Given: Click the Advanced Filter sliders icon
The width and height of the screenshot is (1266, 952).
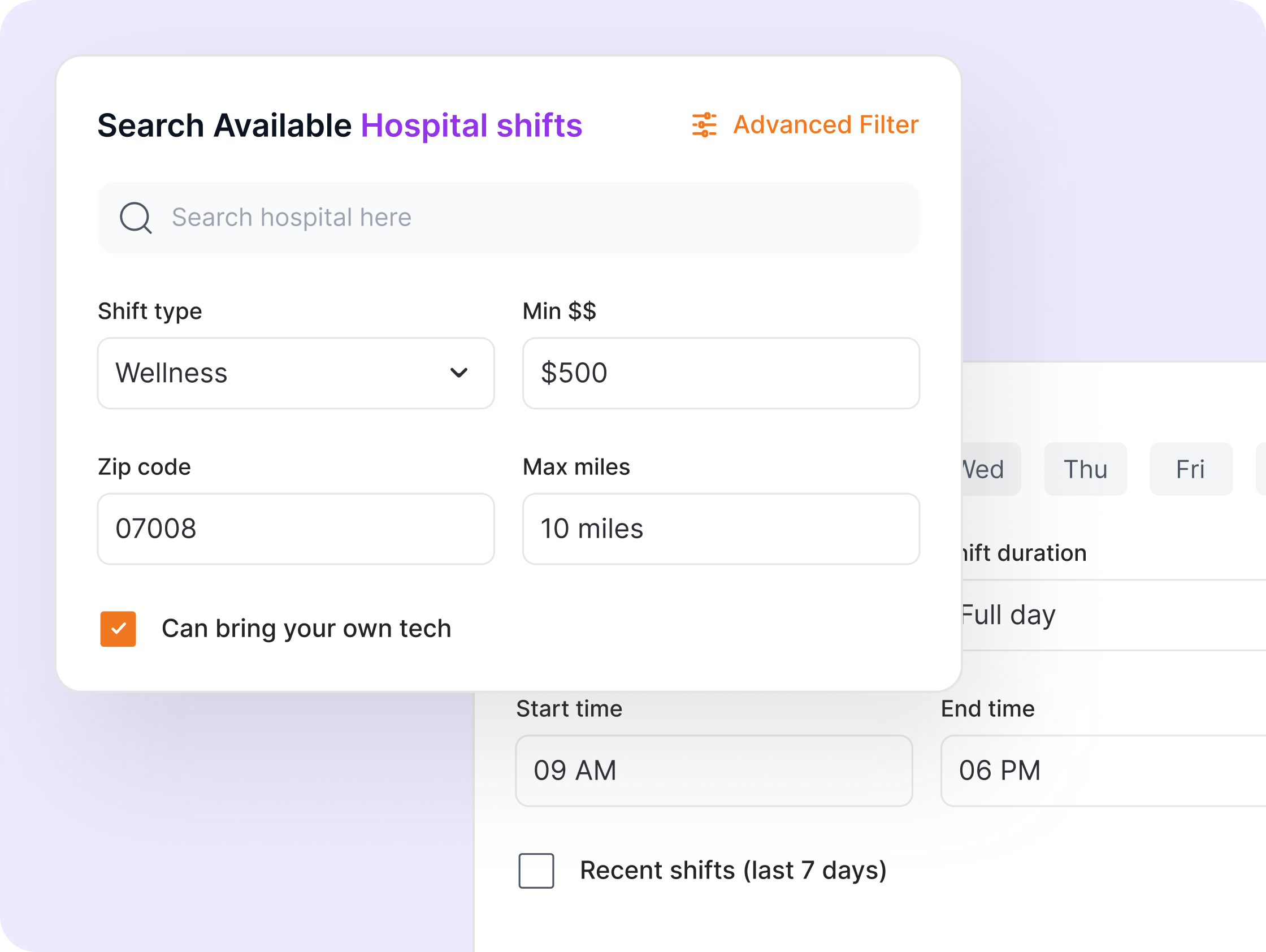Looking at the screenshot, I should [704, 125].
